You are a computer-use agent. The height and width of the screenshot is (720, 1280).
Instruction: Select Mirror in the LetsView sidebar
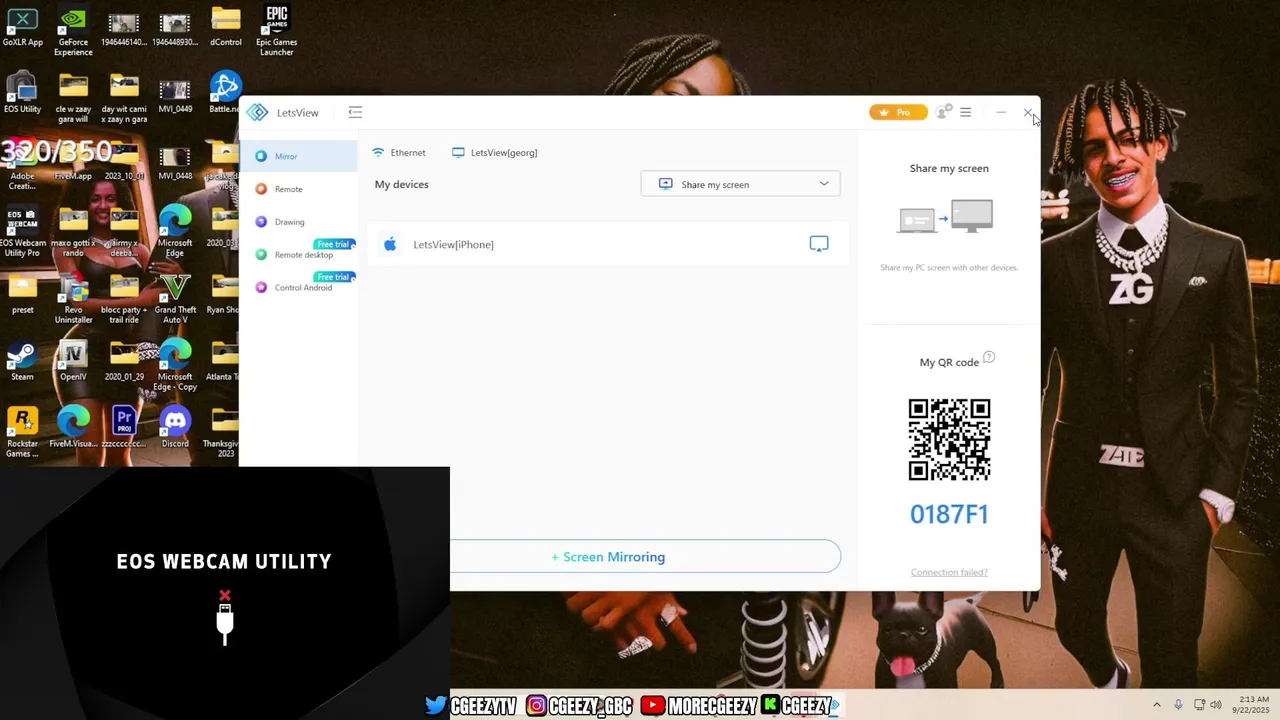298,156
